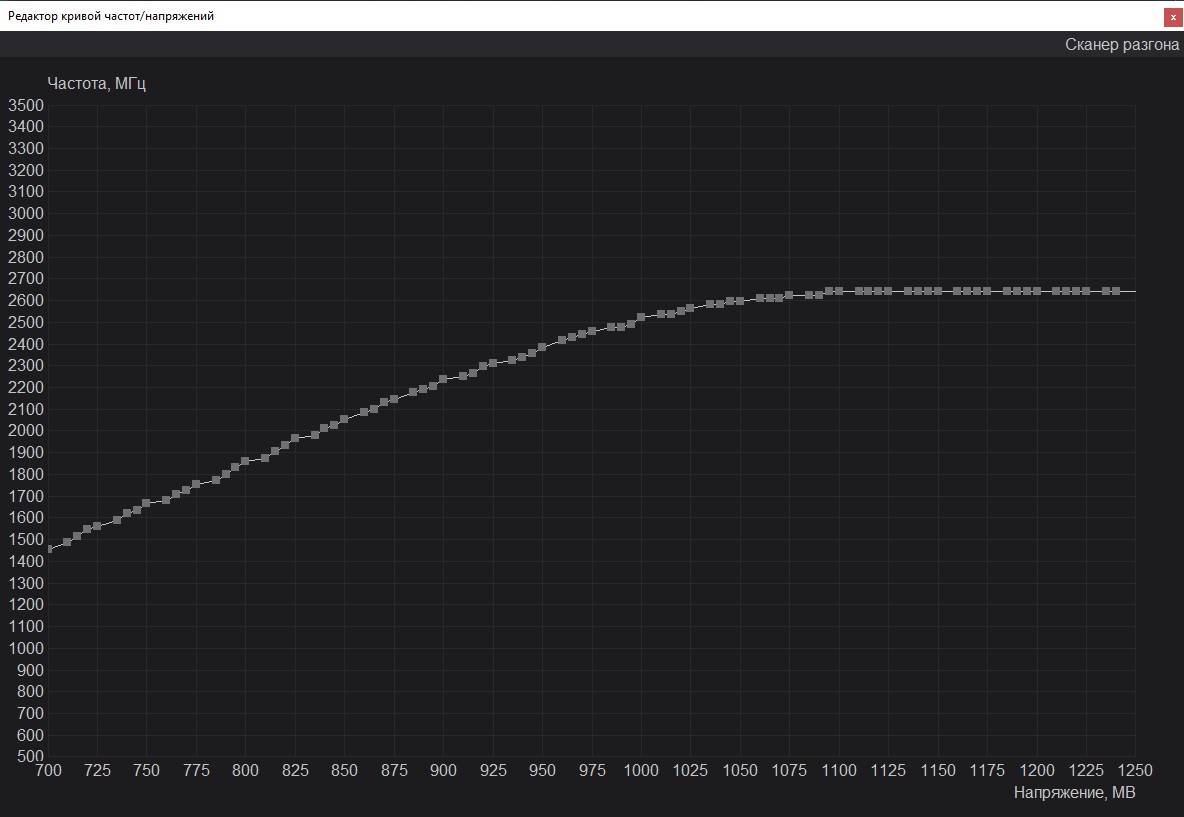Open the Сканер разгона overclock scanner

1121,45
